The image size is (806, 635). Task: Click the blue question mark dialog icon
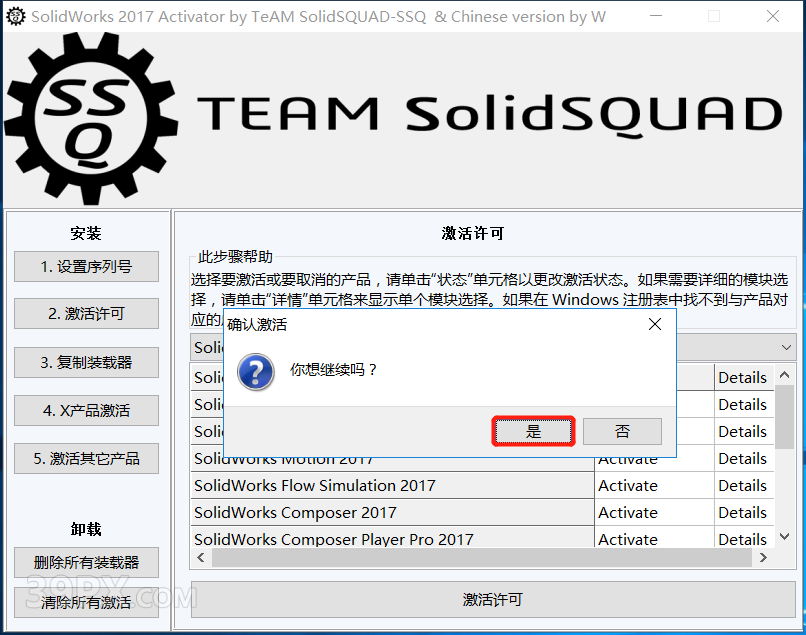pyautogui.click(x=255, y=371)
